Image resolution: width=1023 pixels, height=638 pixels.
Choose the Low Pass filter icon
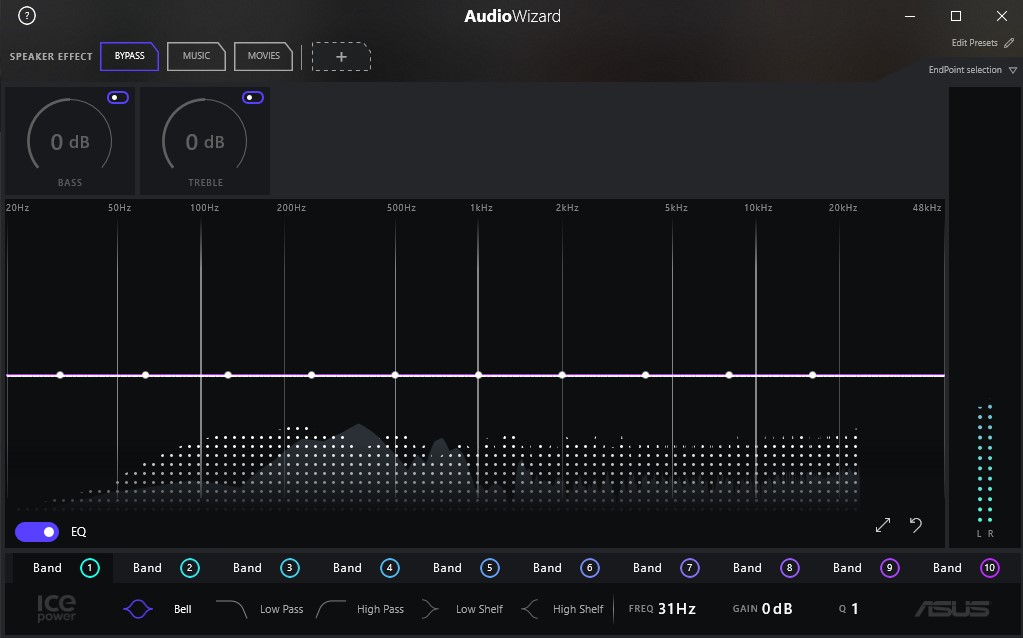[232, 609]
